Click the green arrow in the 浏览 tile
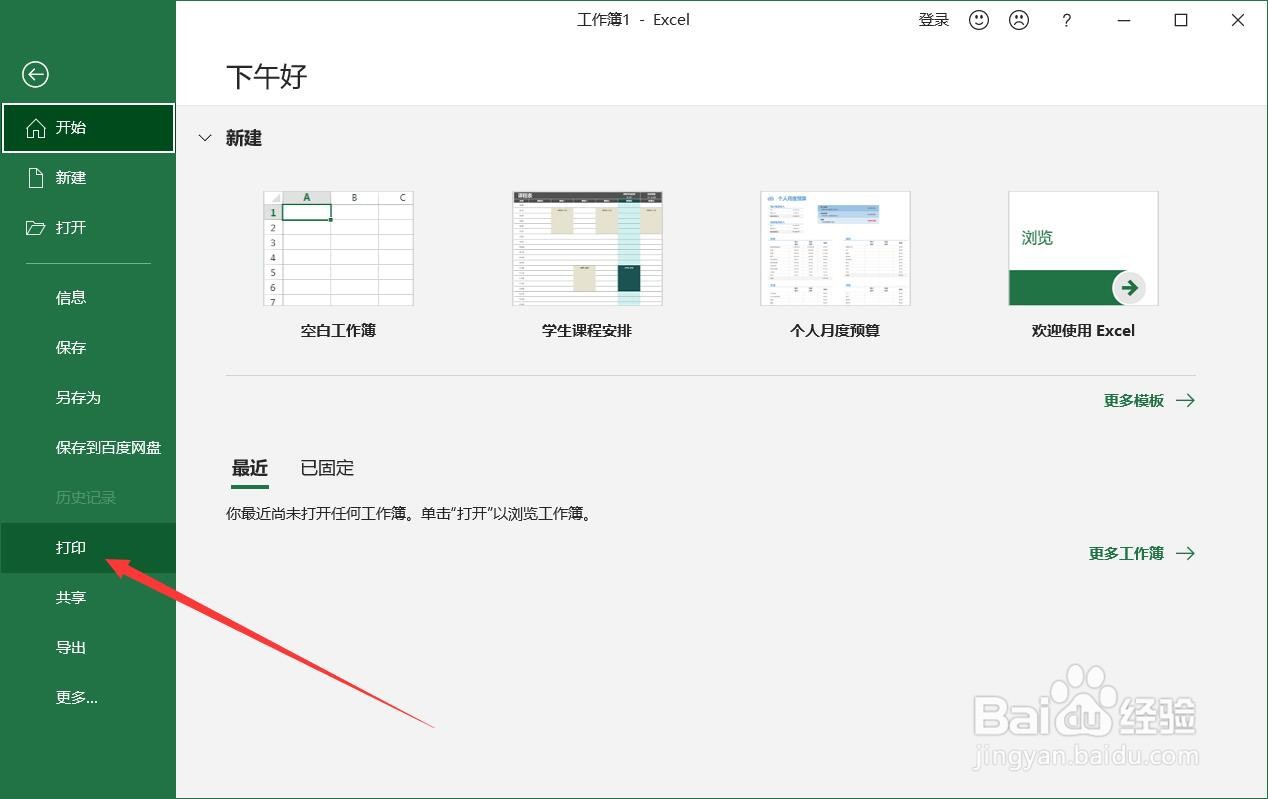Viewport: 1268px width, 799px height. [1129, 288]
